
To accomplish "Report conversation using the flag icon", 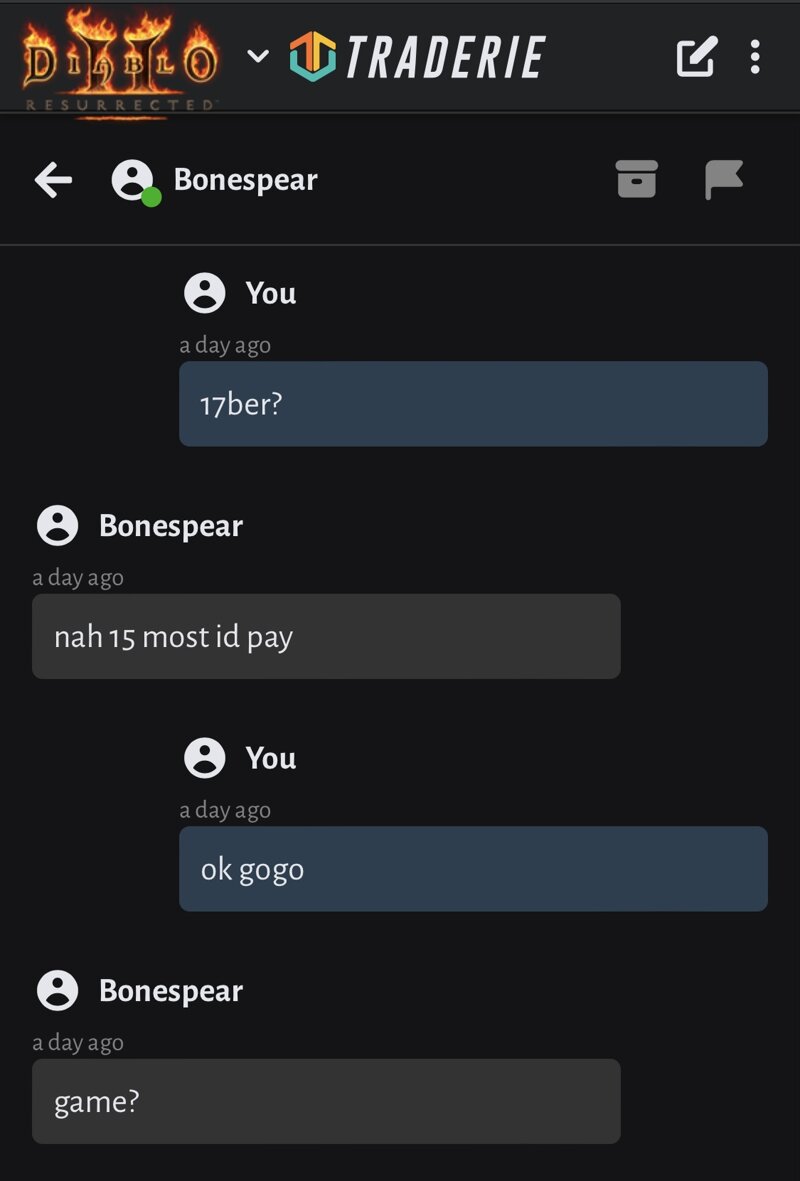I will click(x=724, y=179).
